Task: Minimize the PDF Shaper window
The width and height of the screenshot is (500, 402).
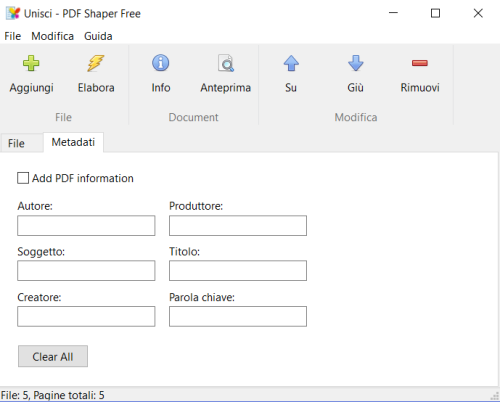Action: (393, 13)
